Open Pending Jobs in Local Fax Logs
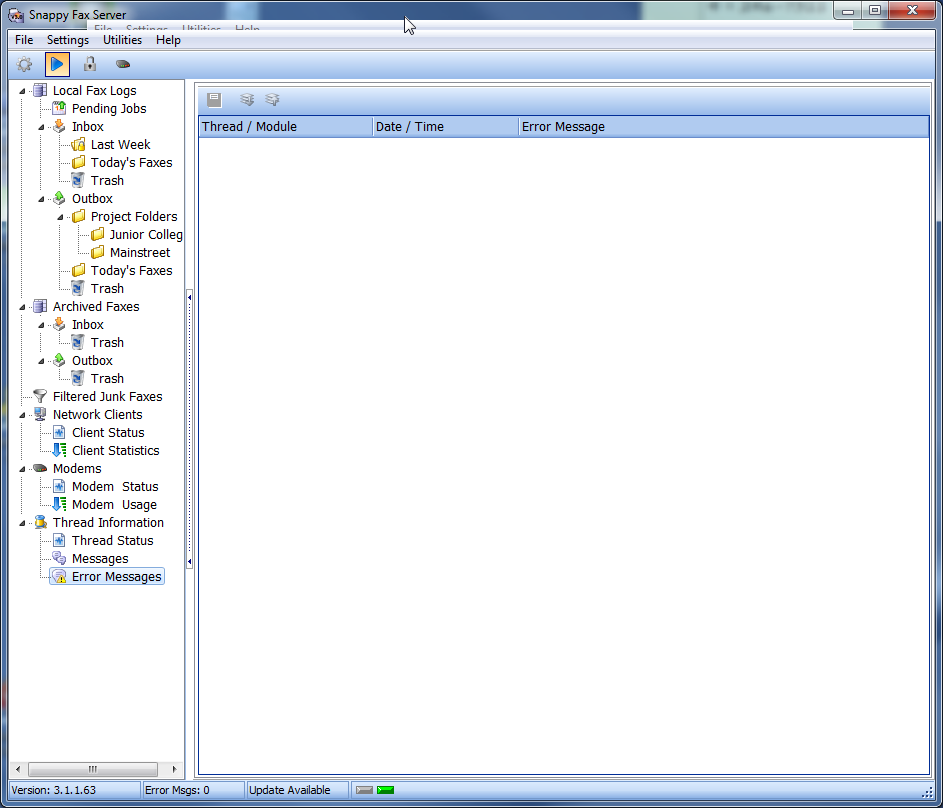 [x=108, y=109]
